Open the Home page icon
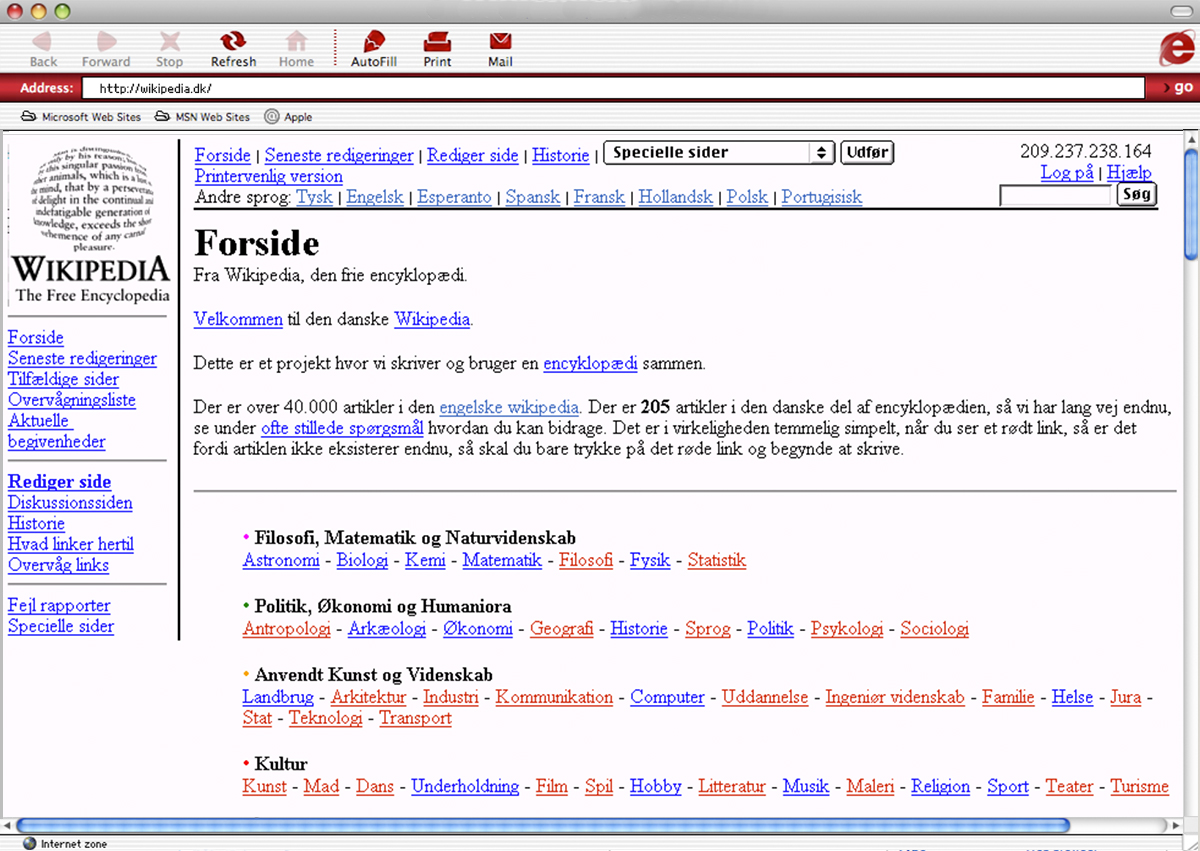The image size is (1200, 851). pos(296,41)
